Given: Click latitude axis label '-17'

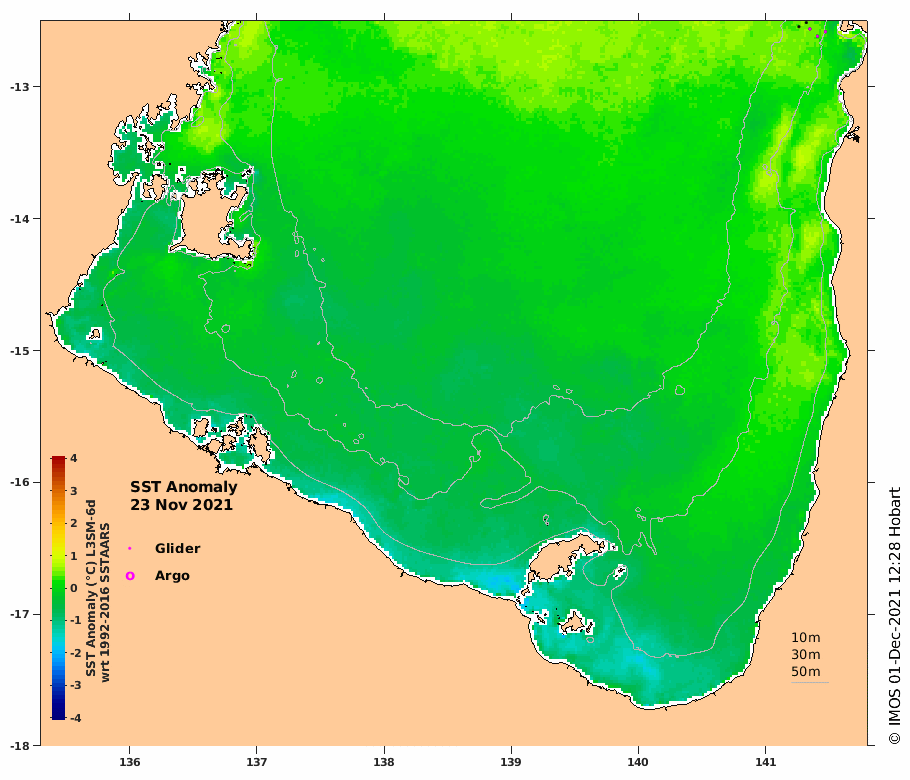Looking at the screenshot, I should point(19,614).
